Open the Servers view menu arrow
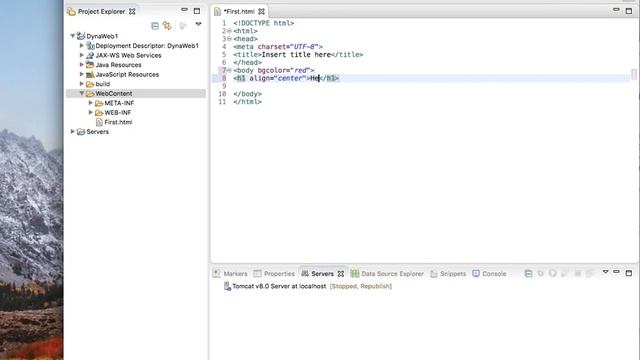Screen dimensions: 640x360 point(606,272)
